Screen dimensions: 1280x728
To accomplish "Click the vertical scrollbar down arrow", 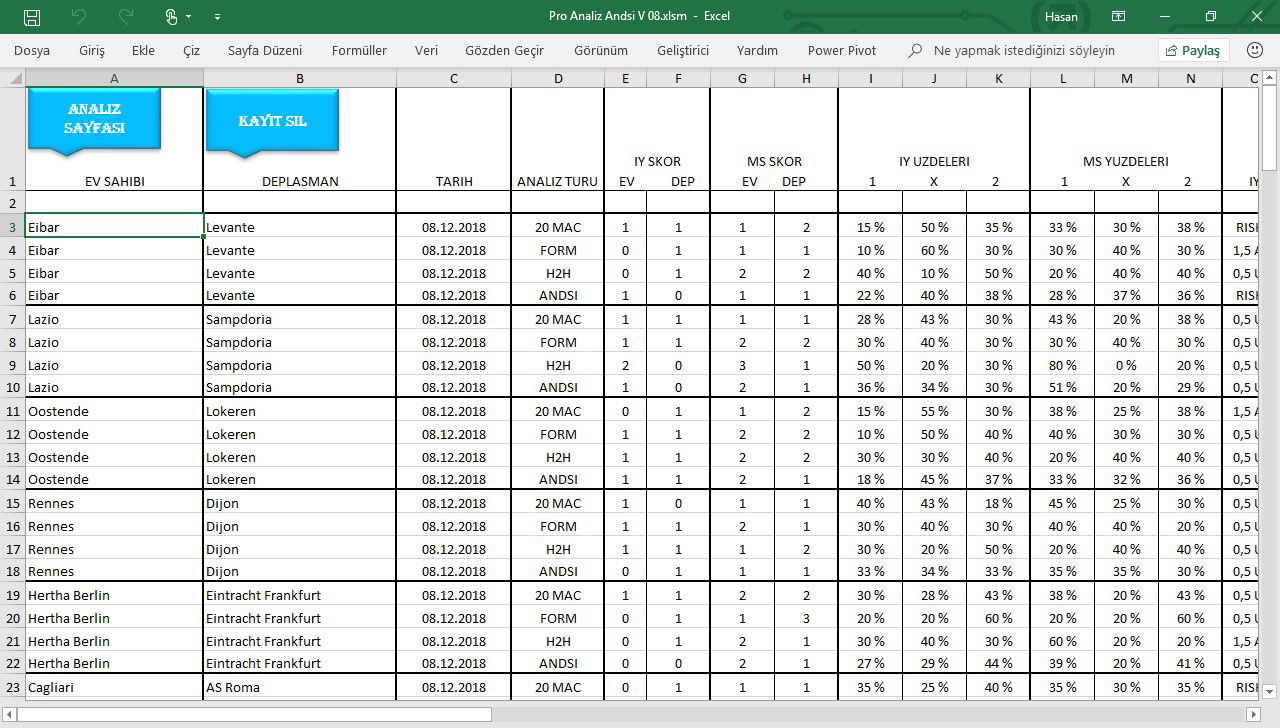I will 1270,692.
